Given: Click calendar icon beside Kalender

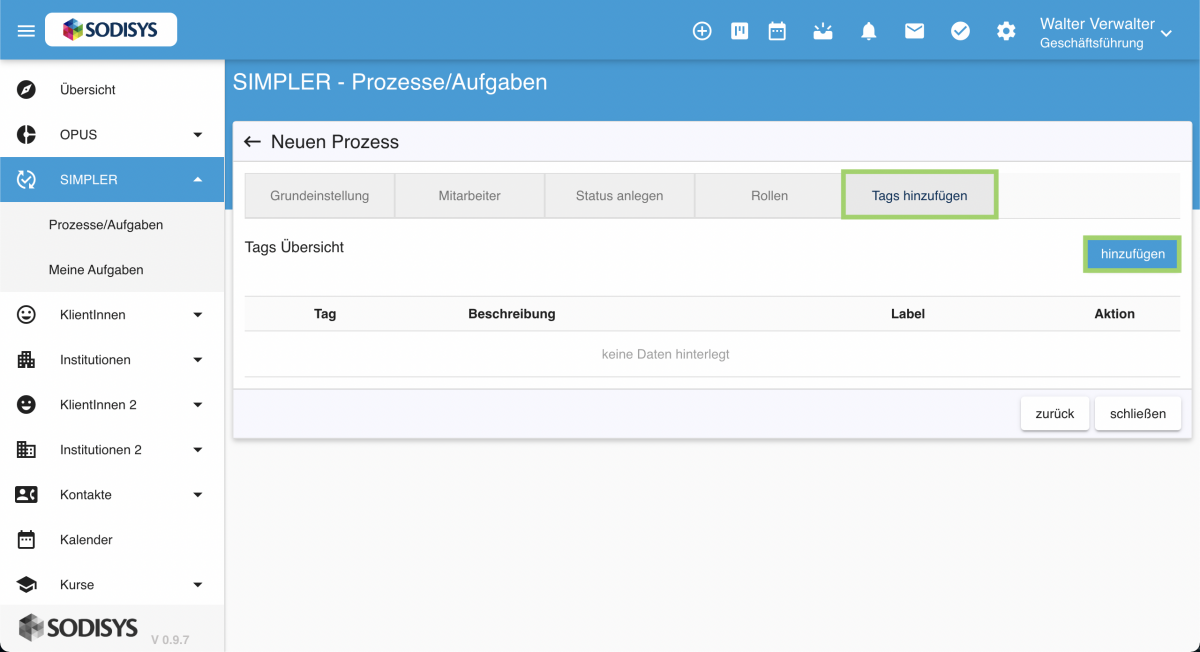Looking at the screenshot, I should [27, 540].
